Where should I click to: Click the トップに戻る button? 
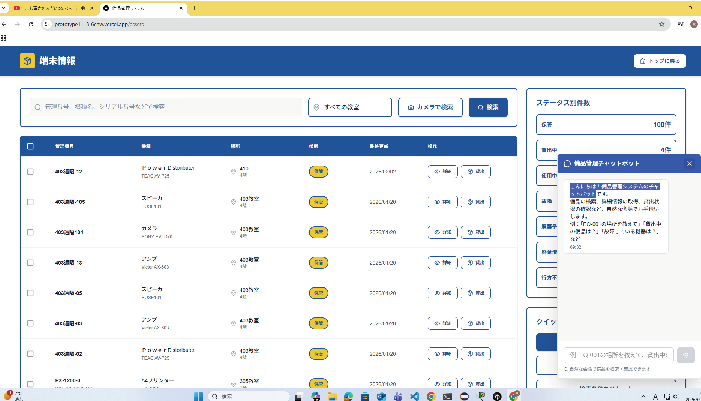(x=659, y=61)
